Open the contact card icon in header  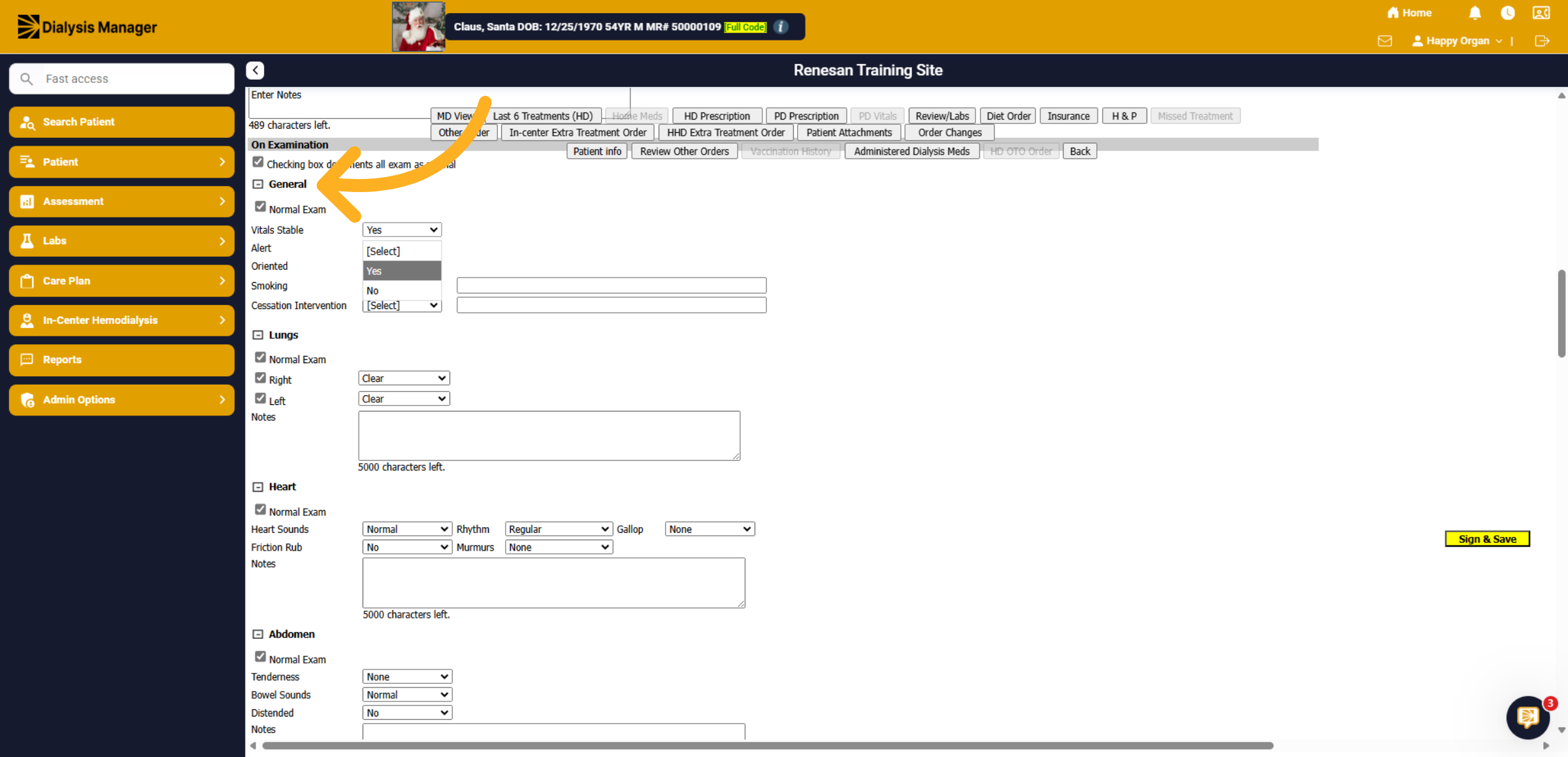[x=1541, y=12]
